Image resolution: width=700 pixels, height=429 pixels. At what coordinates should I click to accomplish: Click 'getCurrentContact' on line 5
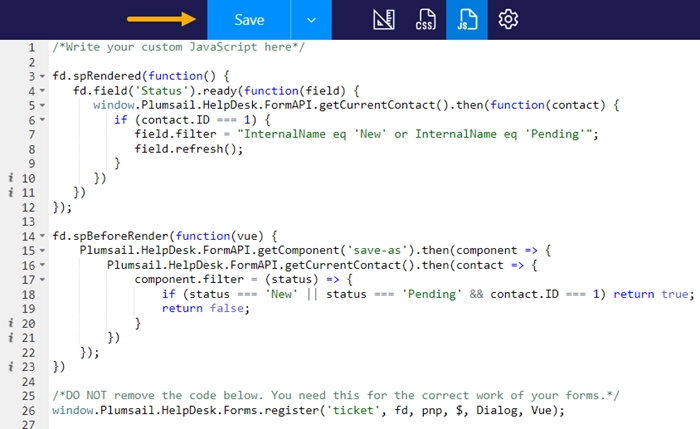tap(377, 105)
